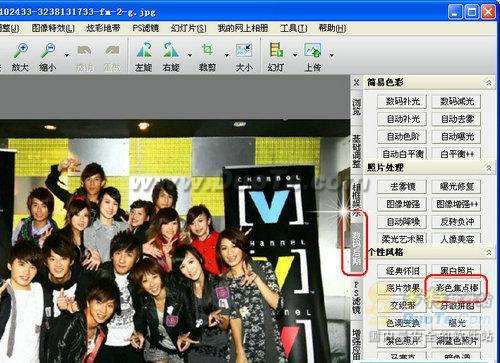
Task: Collapse the 简易色彩 panel section
Action: [489, 82]
